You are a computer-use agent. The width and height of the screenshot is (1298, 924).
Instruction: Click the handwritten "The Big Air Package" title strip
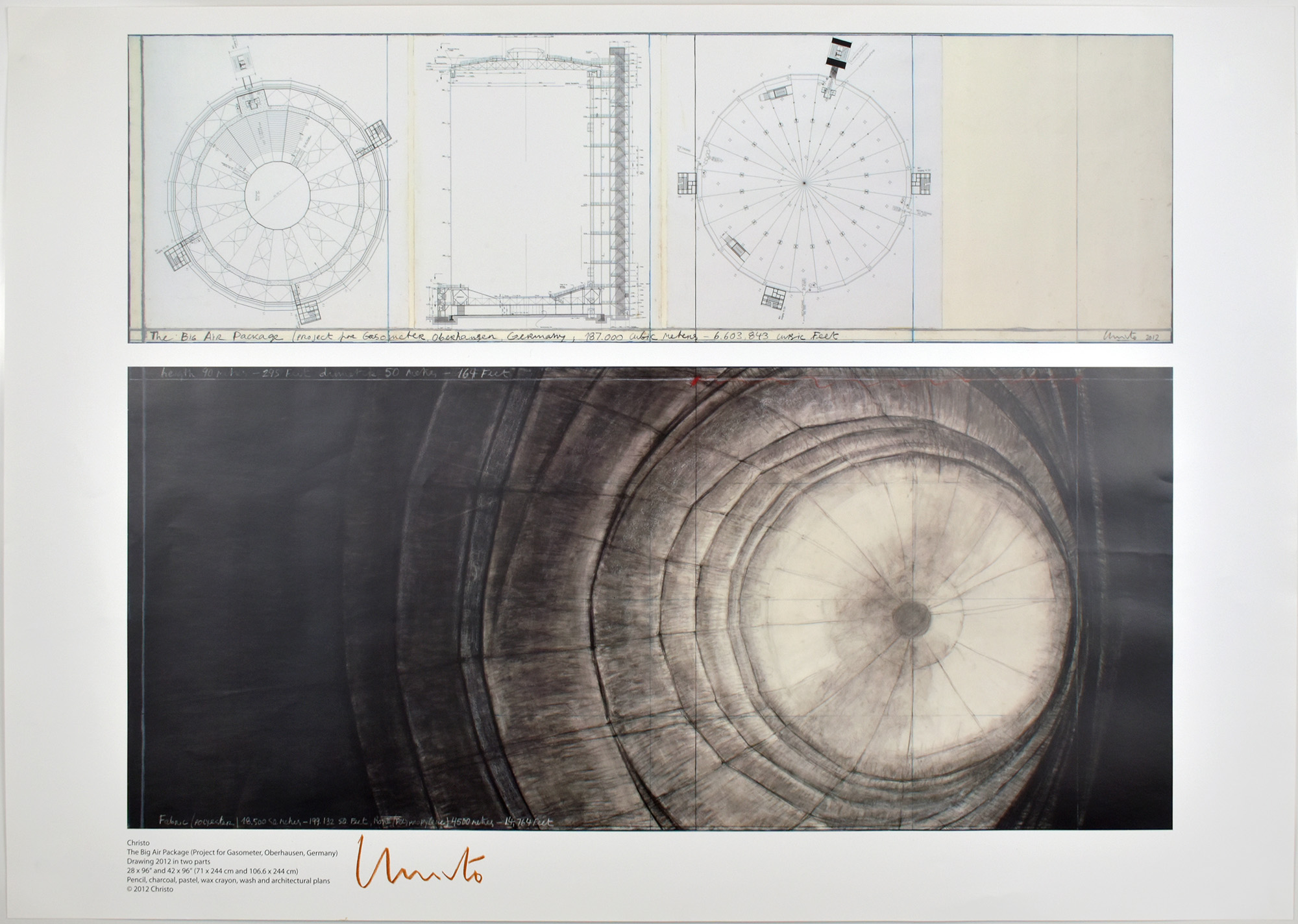click(x=493, y=337)
